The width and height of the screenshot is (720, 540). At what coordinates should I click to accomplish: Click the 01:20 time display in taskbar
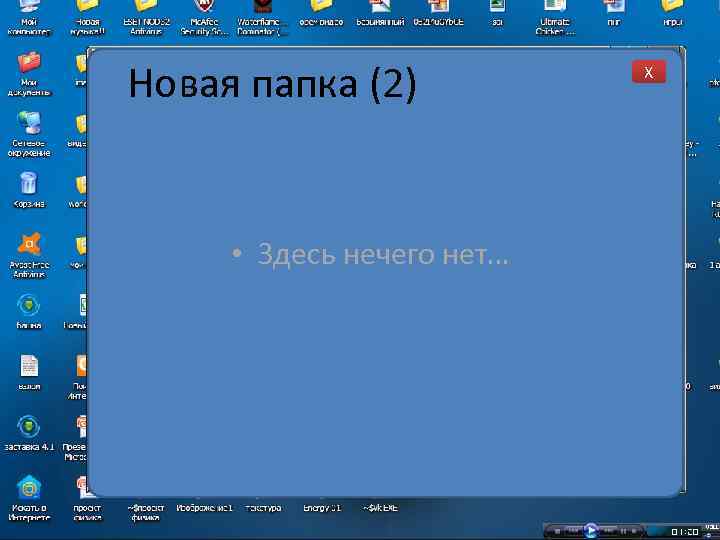[685, 532]
